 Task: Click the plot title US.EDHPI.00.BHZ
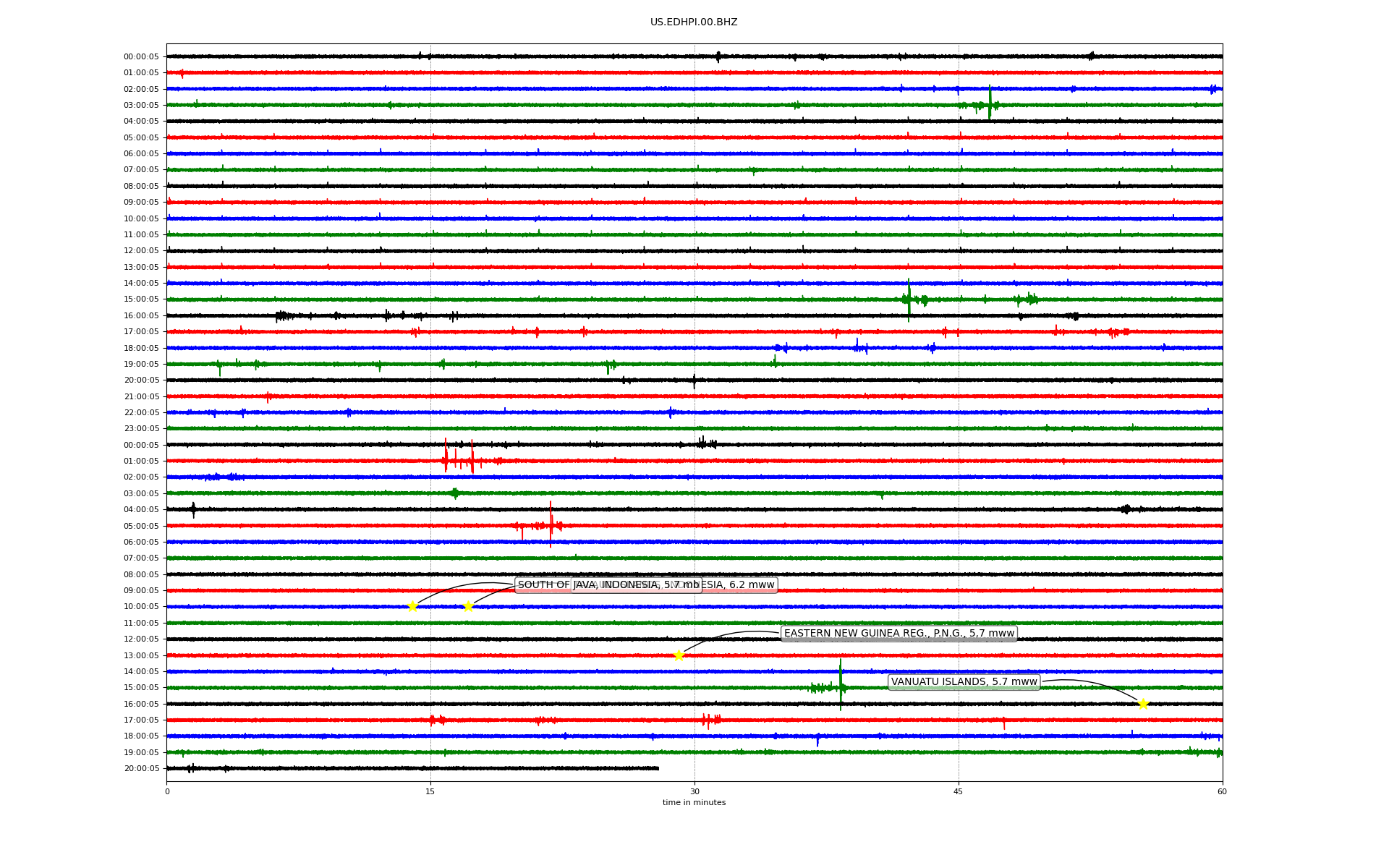(x=694, y=22)
